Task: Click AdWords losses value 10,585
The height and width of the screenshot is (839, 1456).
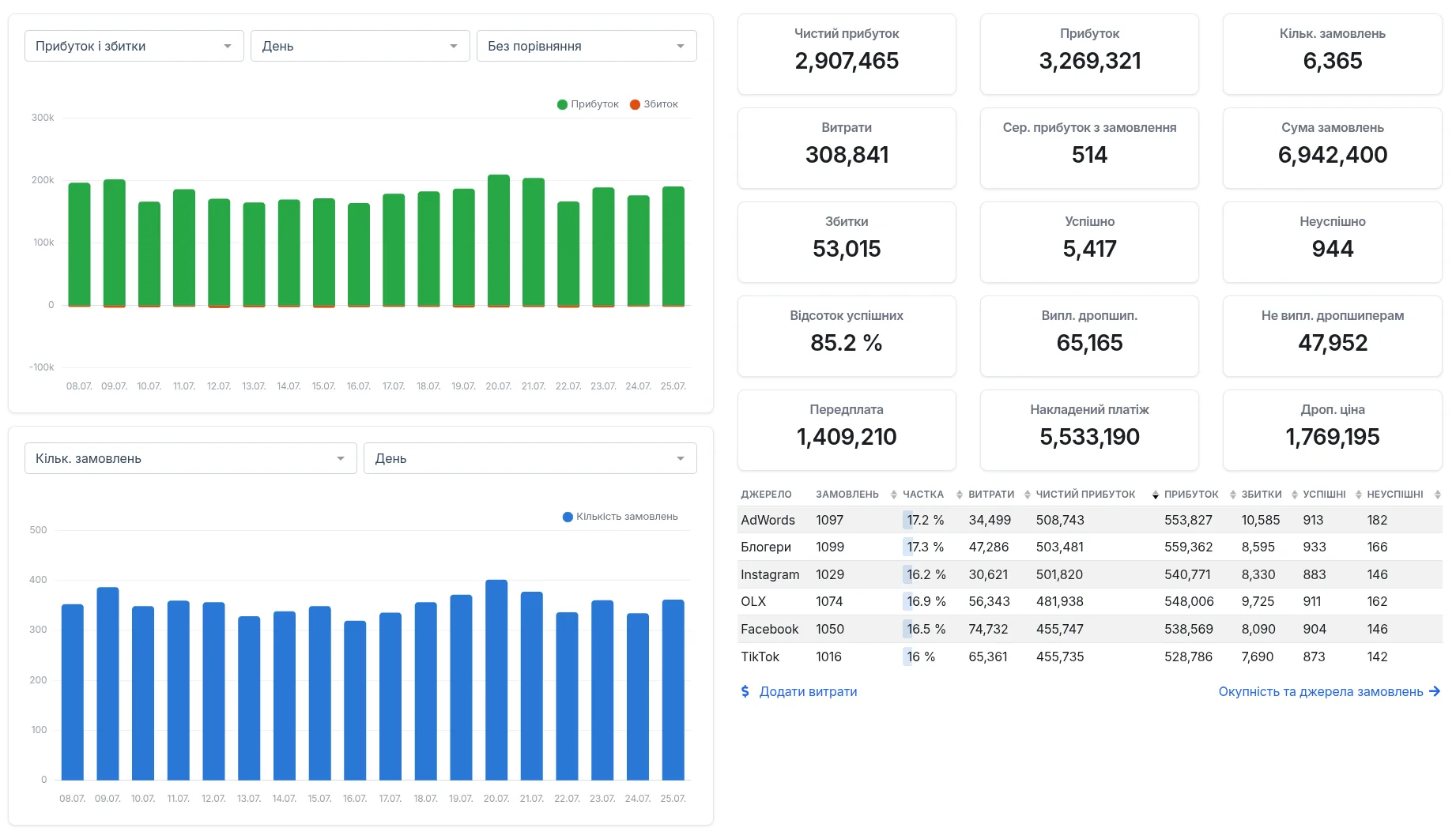Action: click(1260, 520)
